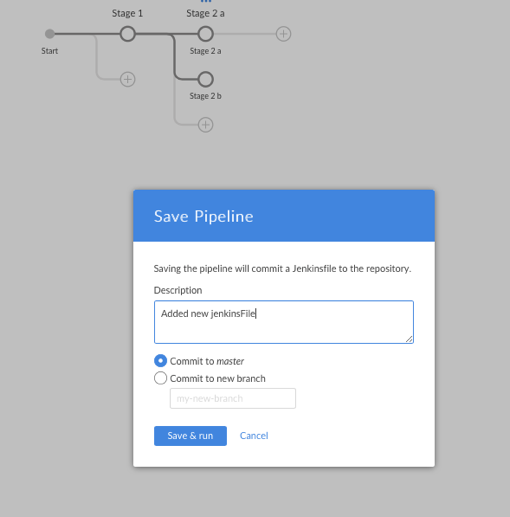This screenshot has width=510, height=517.
Task: Select the Stage 1 node circle
Action: point(127,34)
